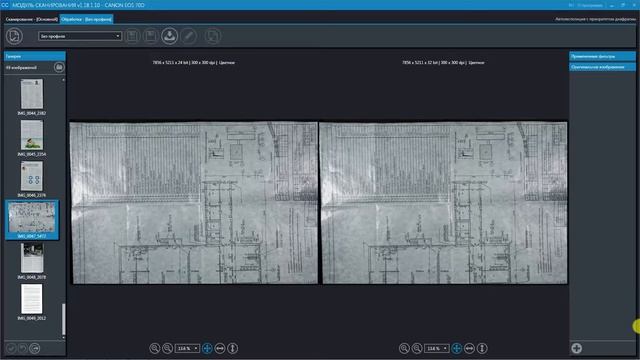Zoom out on the left preview image

(167, 348)
